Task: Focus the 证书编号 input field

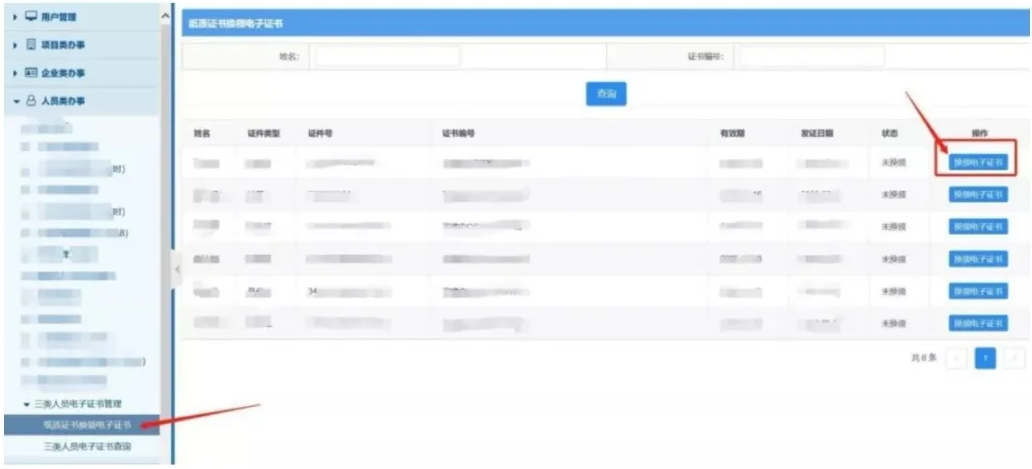Action: [x=810, y=57]
